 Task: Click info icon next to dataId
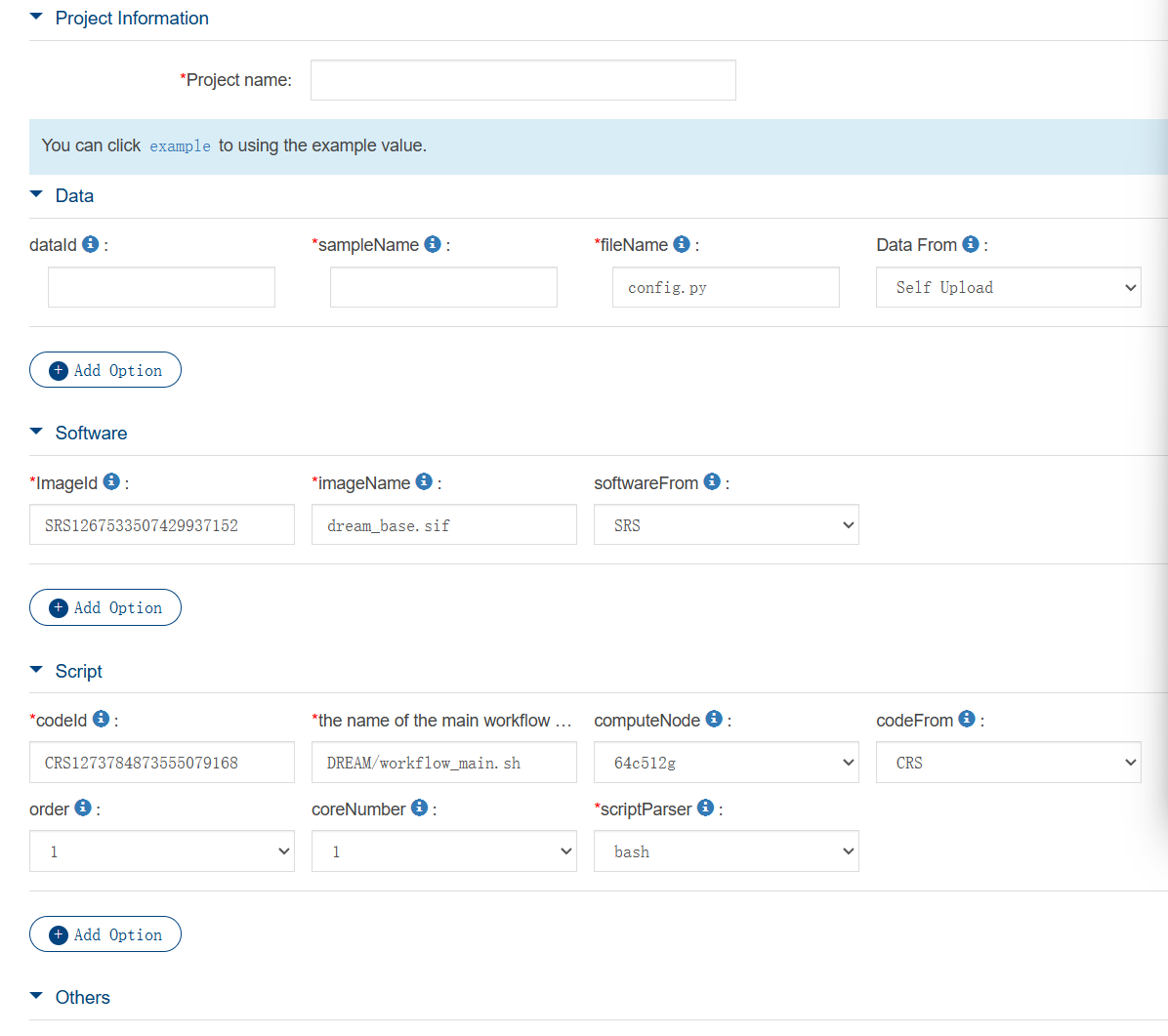90,244
